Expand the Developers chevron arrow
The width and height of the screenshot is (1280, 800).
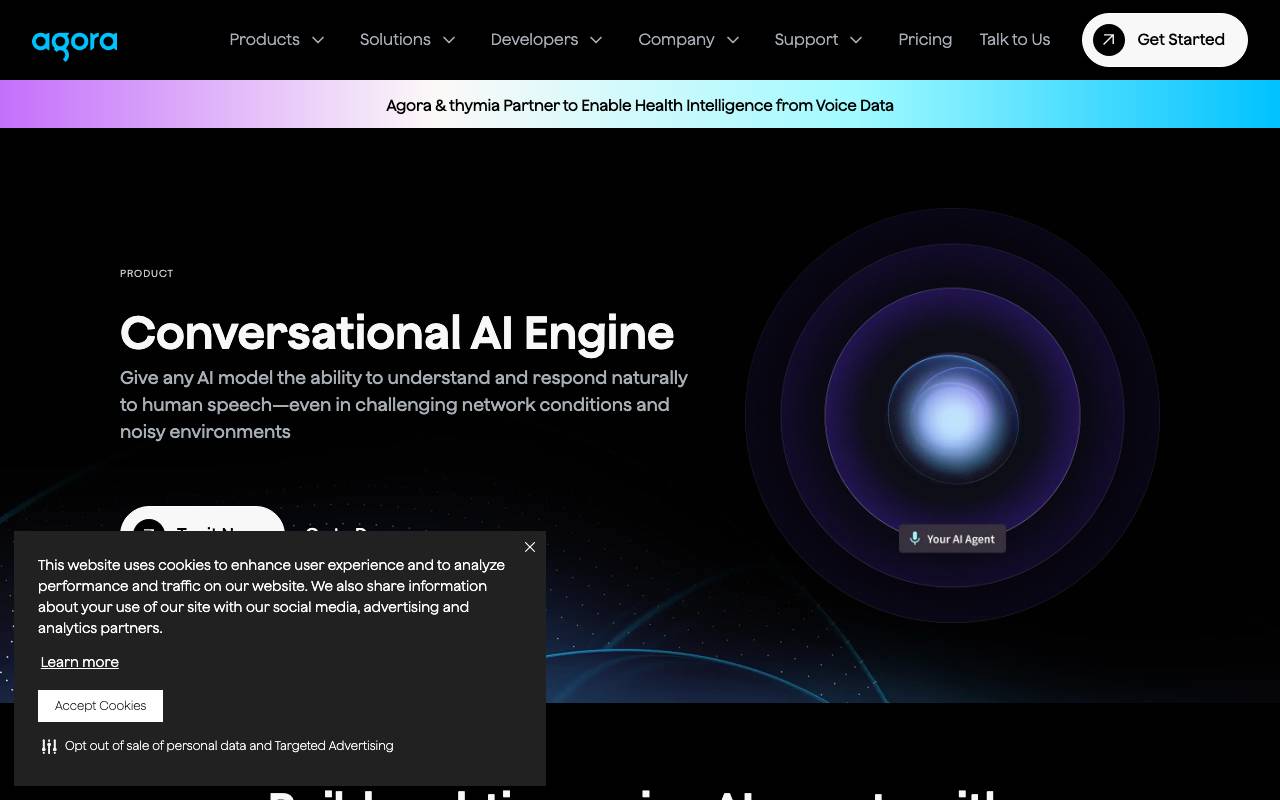click(596, 40)
